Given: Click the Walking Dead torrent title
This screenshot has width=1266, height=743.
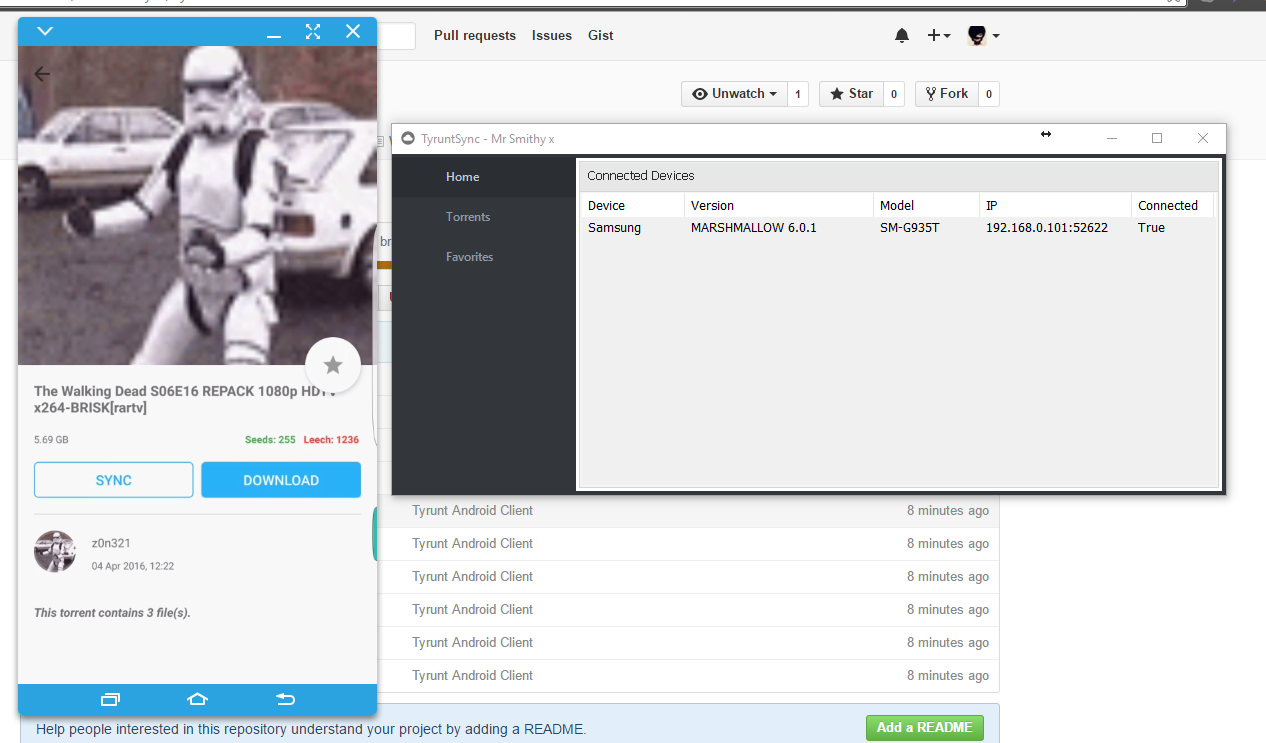Looking at the screenshot, I should 186,400.
